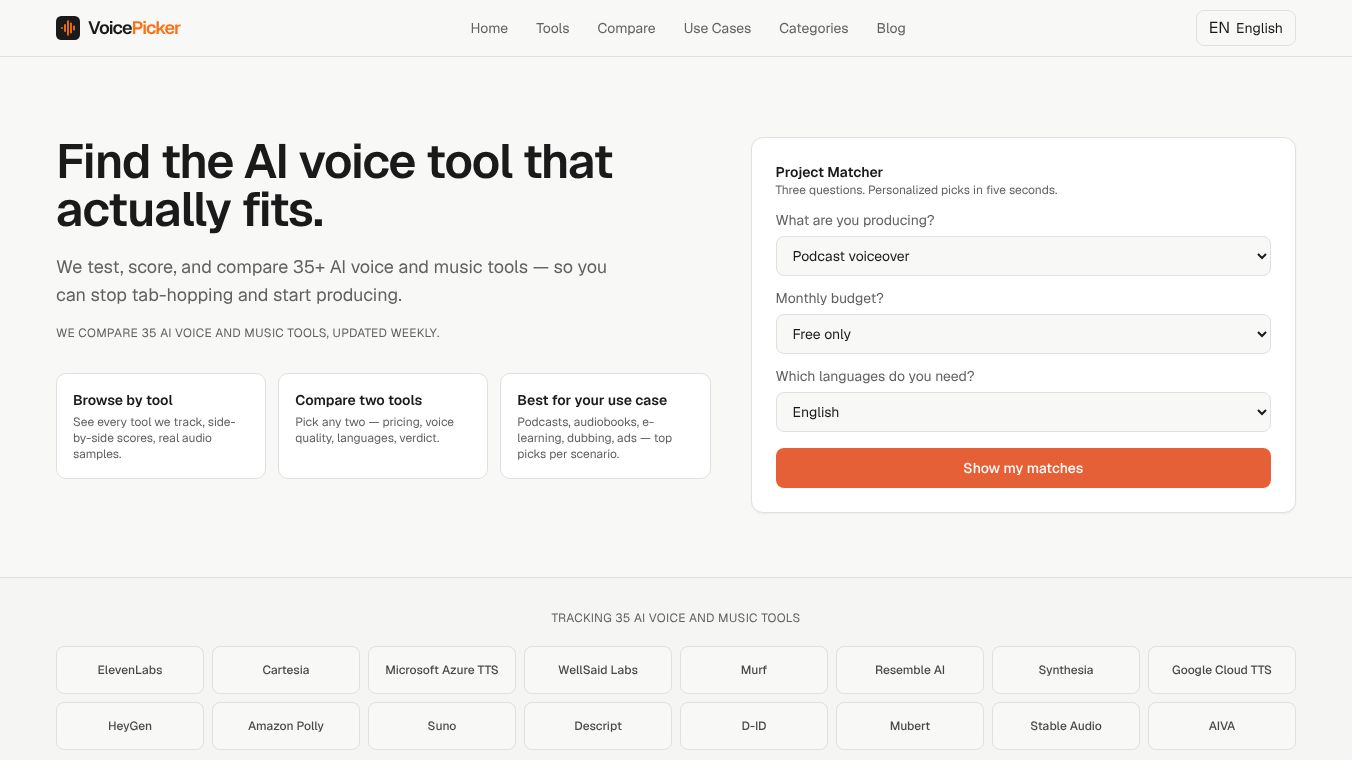
Task: Select the Amazon Polly chip
Action: click(286, 726)
